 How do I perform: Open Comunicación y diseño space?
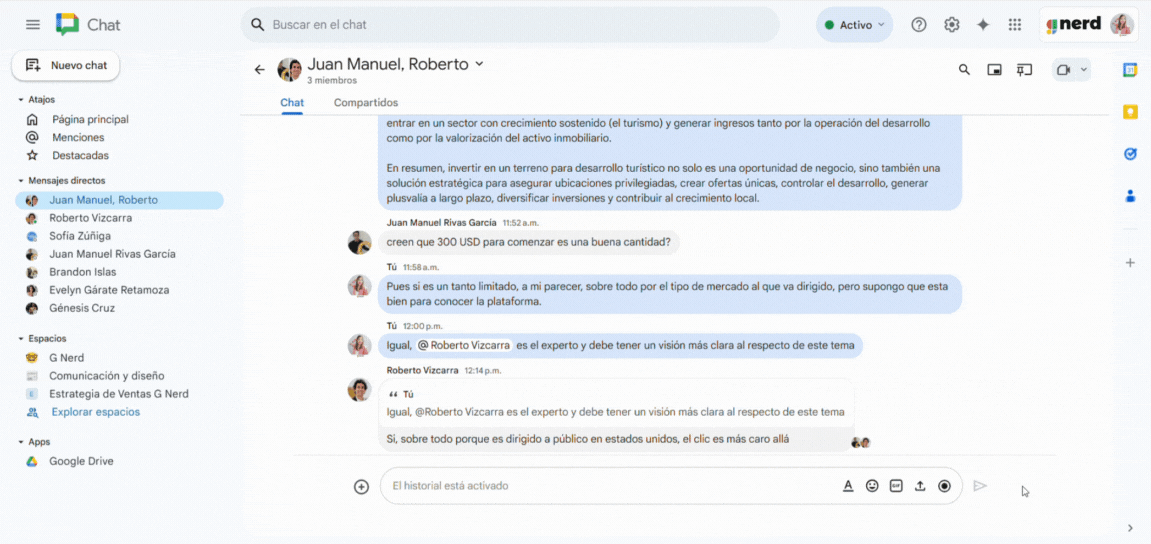pos(106,375)
